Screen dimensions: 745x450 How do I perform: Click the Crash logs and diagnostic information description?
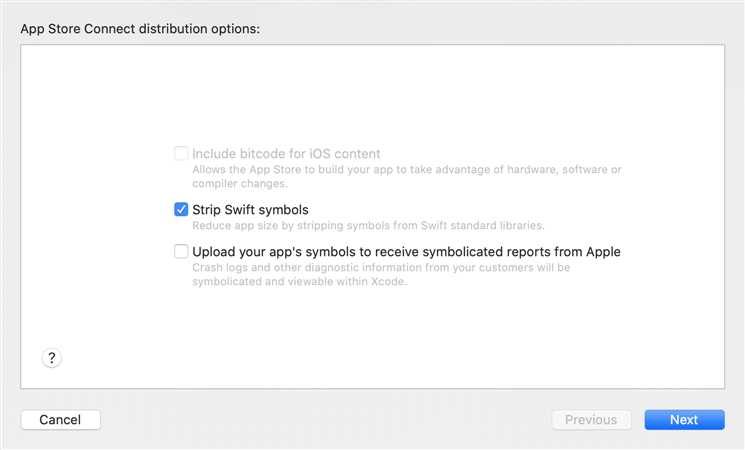pyautogui.click(x=381, y=267)
